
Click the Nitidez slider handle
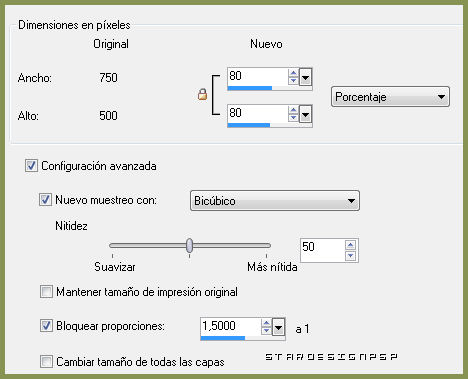pos(189,246)
